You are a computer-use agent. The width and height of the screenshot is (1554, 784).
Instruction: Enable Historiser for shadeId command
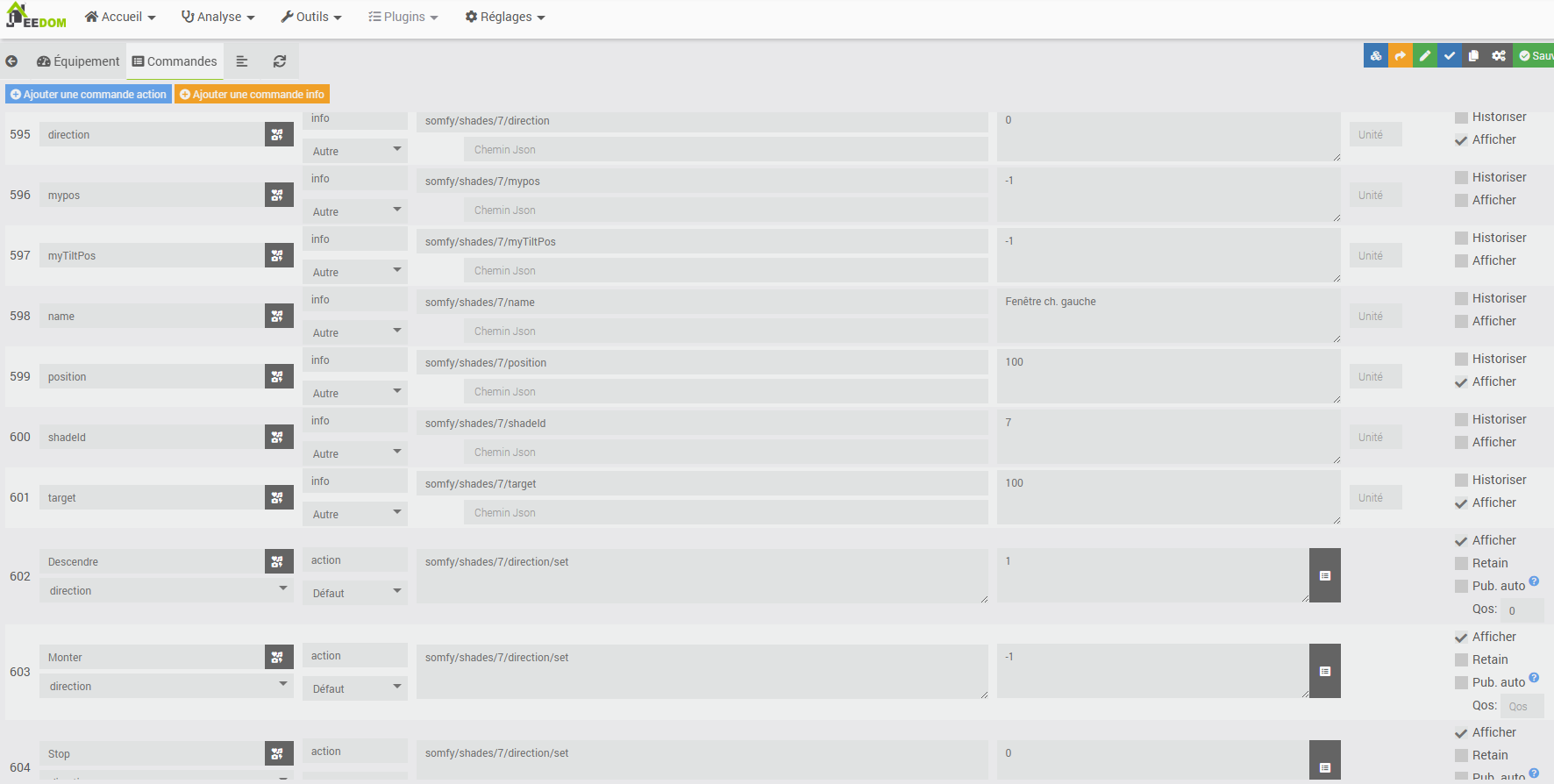coord(1461,420)
